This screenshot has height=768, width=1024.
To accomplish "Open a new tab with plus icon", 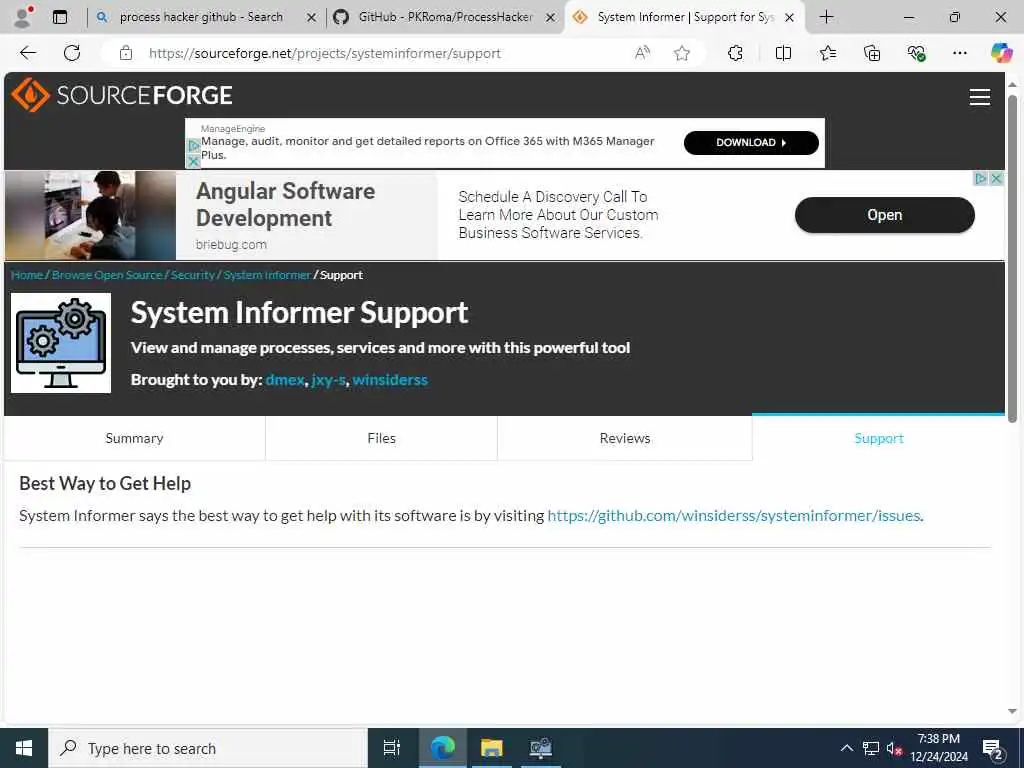I will pos(826,17).
